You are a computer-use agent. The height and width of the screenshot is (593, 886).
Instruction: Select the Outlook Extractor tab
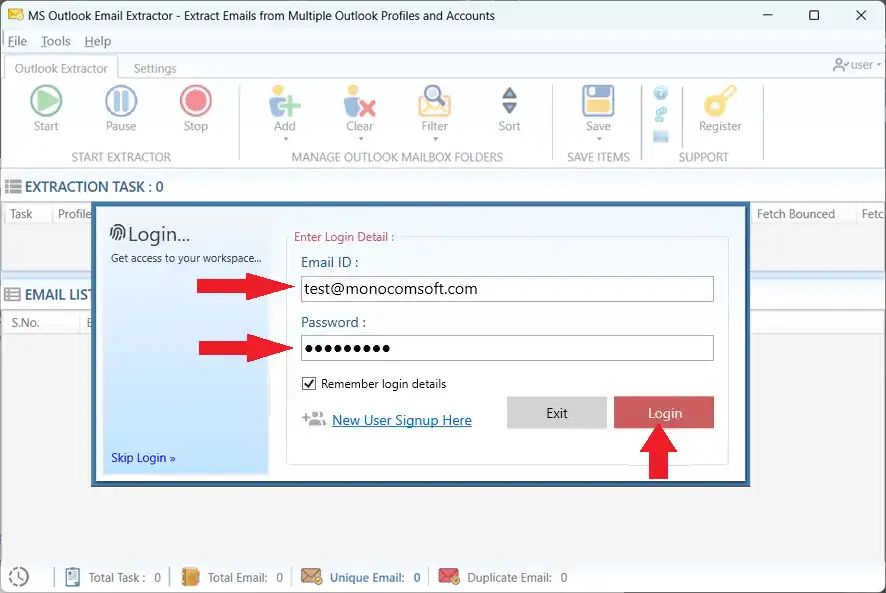click(x=61, y=68)
